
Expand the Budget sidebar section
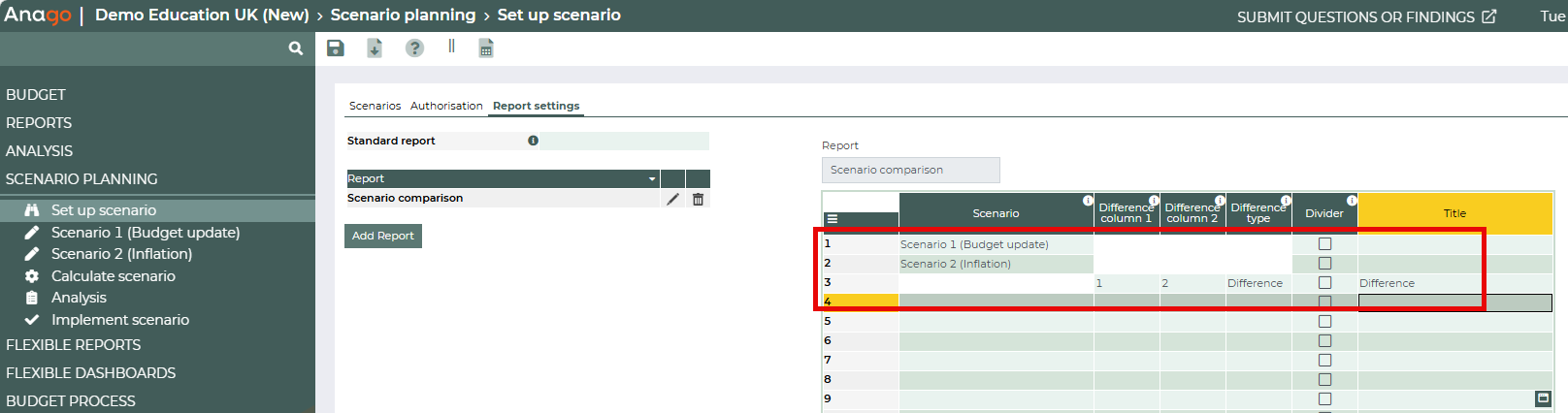click(x=36, y=95)
